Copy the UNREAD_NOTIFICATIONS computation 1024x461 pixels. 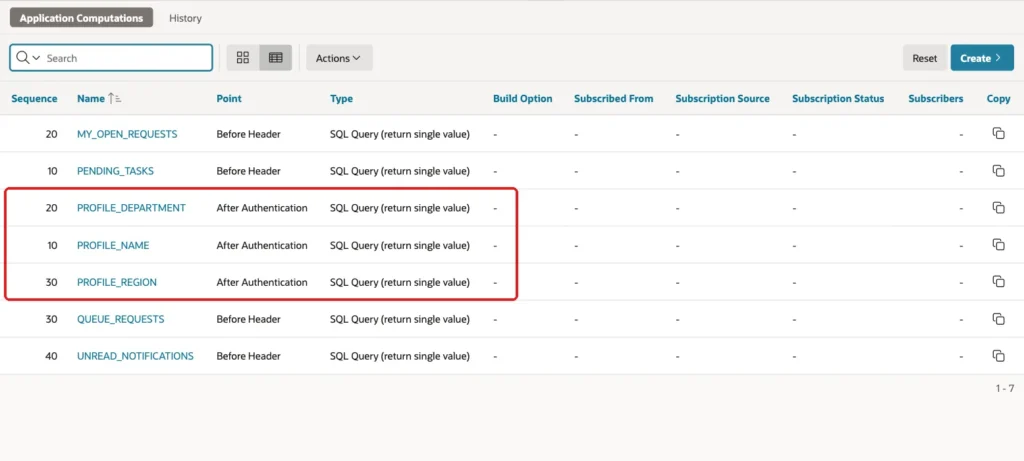(998, 356)
